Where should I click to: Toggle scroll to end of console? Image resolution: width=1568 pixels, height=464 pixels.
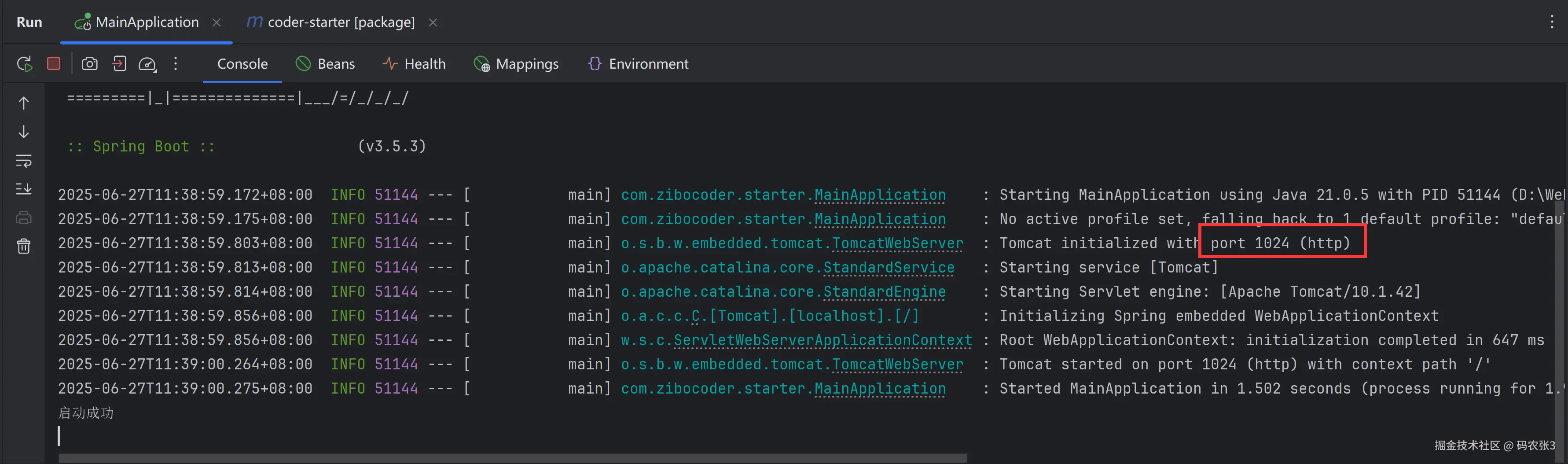click(24, 189)
